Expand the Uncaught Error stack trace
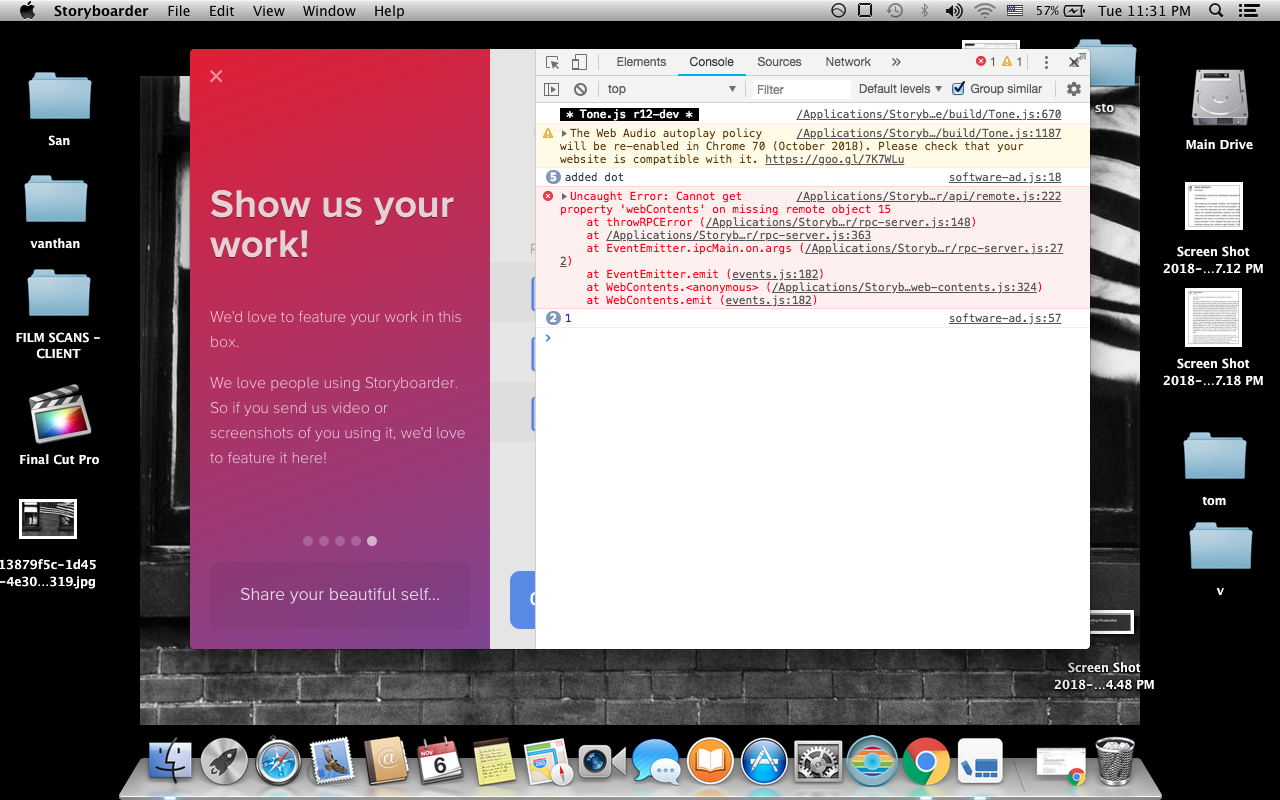 point(563,196)
